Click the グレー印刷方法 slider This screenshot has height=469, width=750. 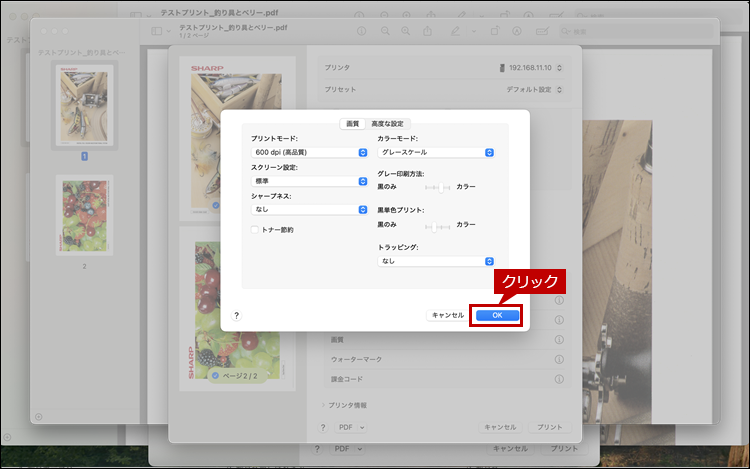[x=439, y=187]
